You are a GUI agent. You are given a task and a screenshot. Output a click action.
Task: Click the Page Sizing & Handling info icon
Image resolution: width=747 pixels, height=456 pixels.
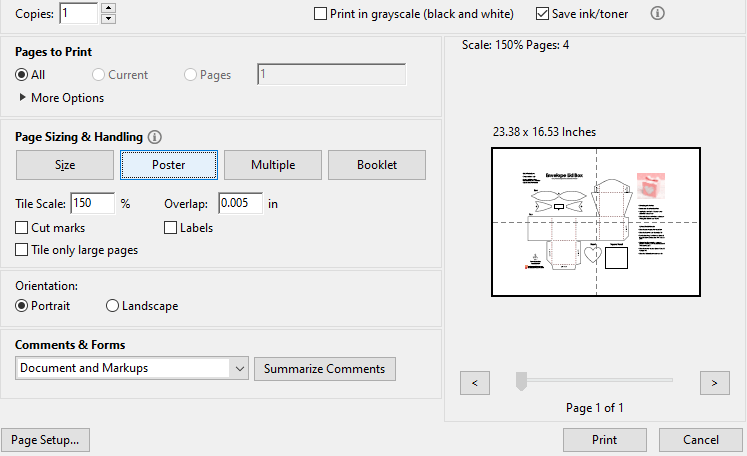point(155,137)
